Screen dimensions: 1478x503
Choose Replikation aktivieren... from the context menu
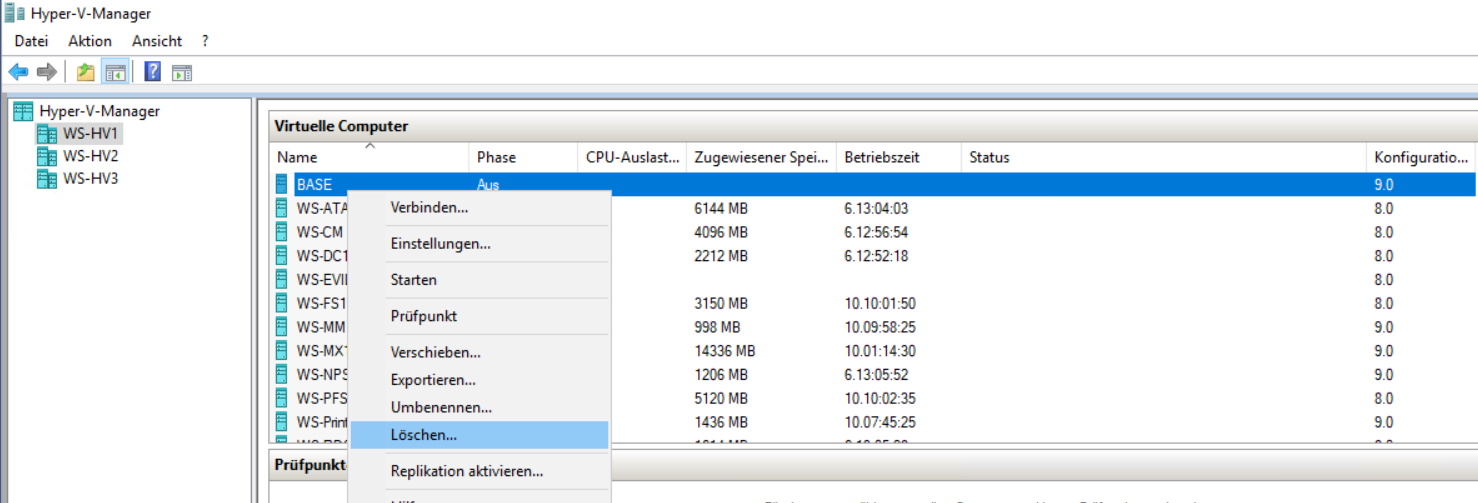tap(479, 471)
